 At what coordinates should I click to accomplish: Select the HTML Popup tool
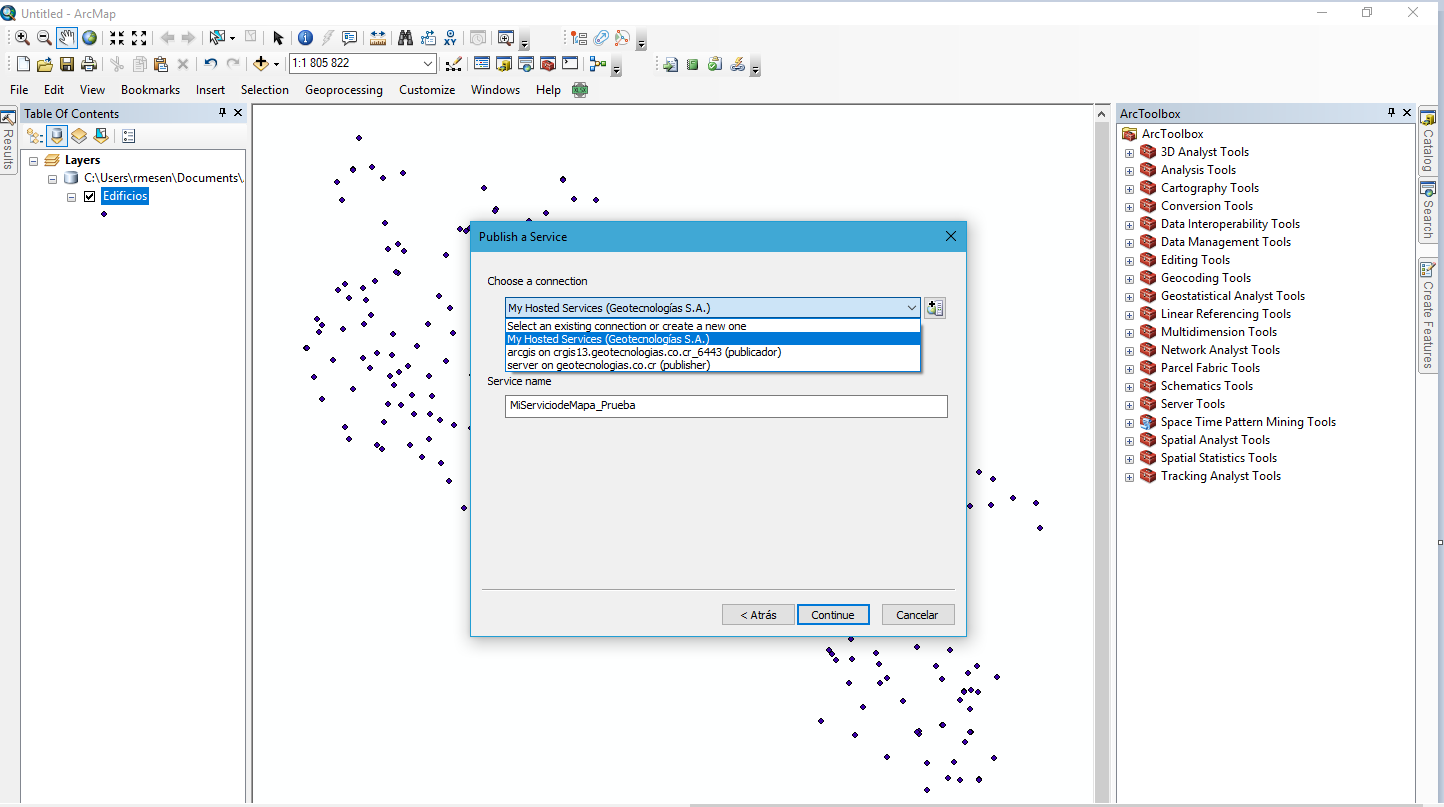(349, 38)
